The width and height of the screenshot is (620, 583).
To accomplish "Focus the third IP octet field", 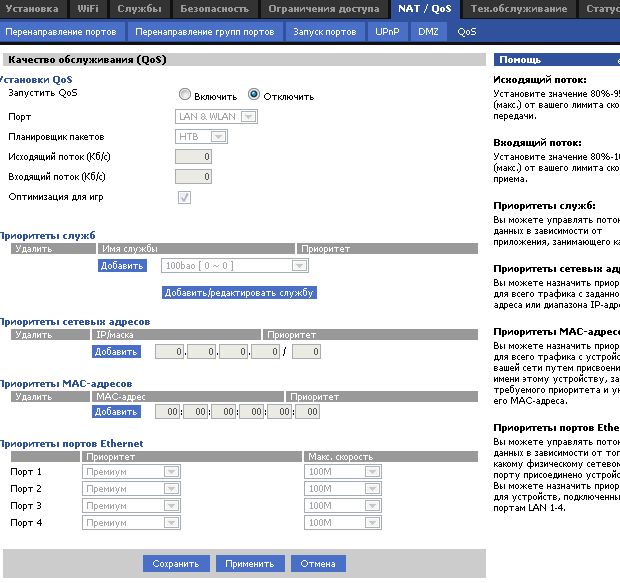I will coord(234,352).
